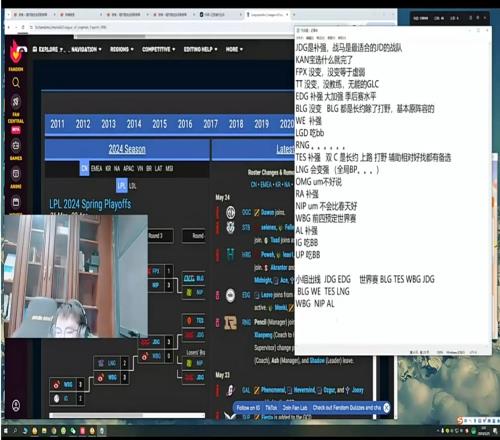Select the 2018 year tab
Viewport: 500px width, 440px height.
pyautogui.click(x=236, y=124)
